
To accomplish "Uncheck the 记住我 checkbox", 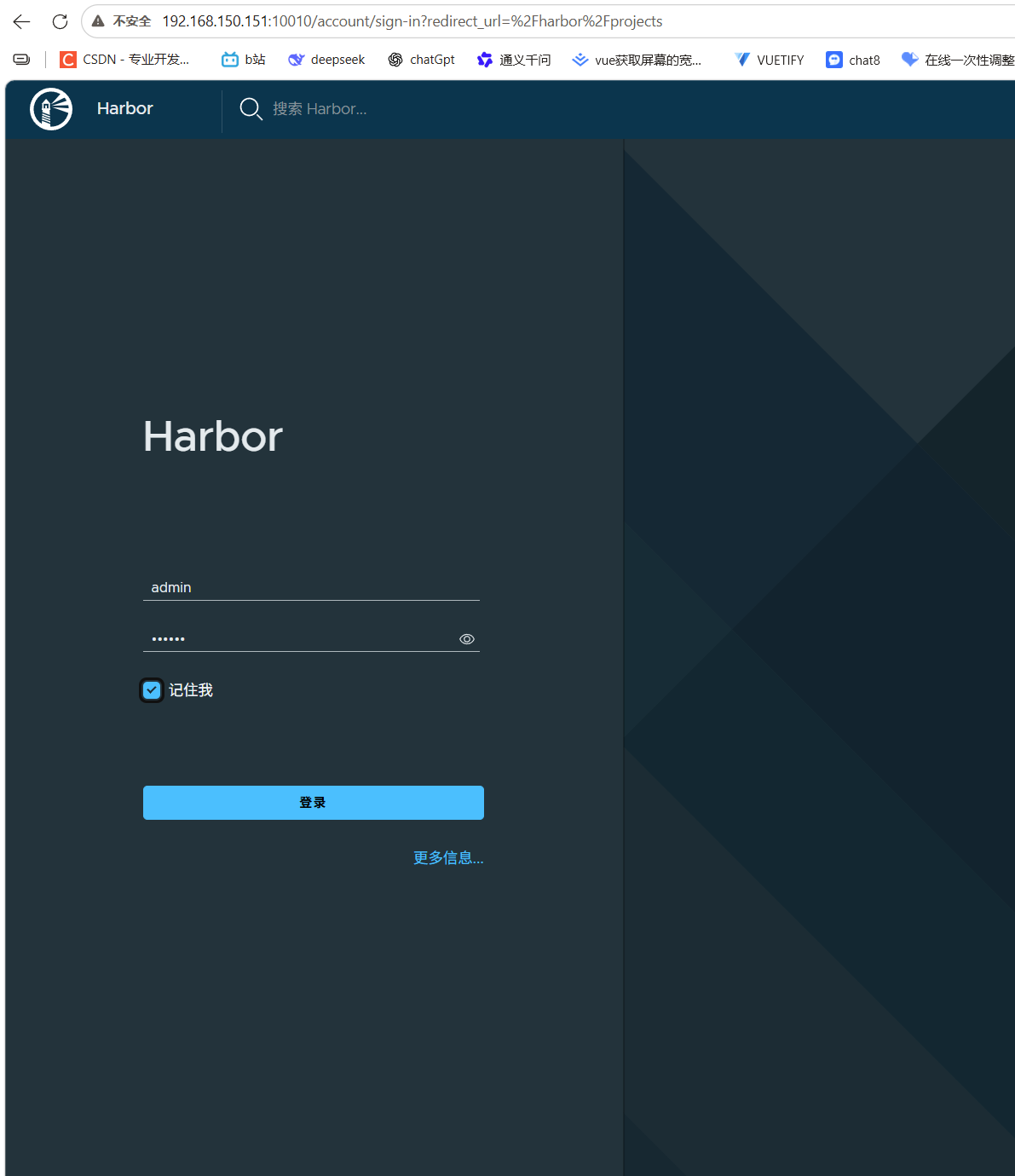I will 152,690.
